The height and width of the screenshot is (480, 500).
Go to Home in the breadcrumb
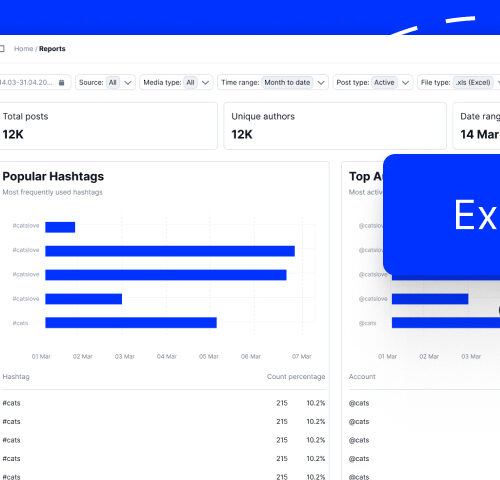point(24,49)
